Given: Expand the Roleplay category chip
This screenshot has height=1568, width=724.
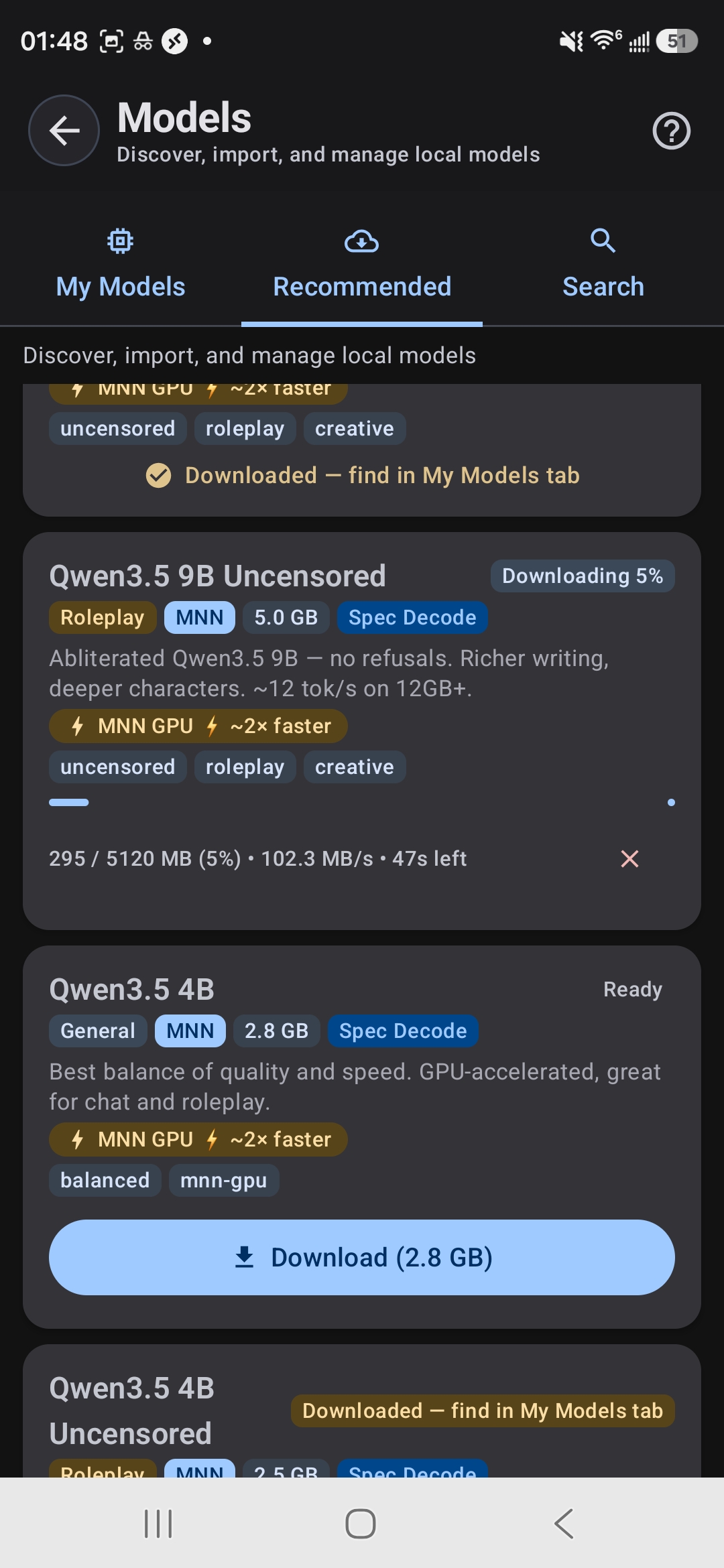Looking at the screenshot, I should pyautogui.click(x=102, y=617).
